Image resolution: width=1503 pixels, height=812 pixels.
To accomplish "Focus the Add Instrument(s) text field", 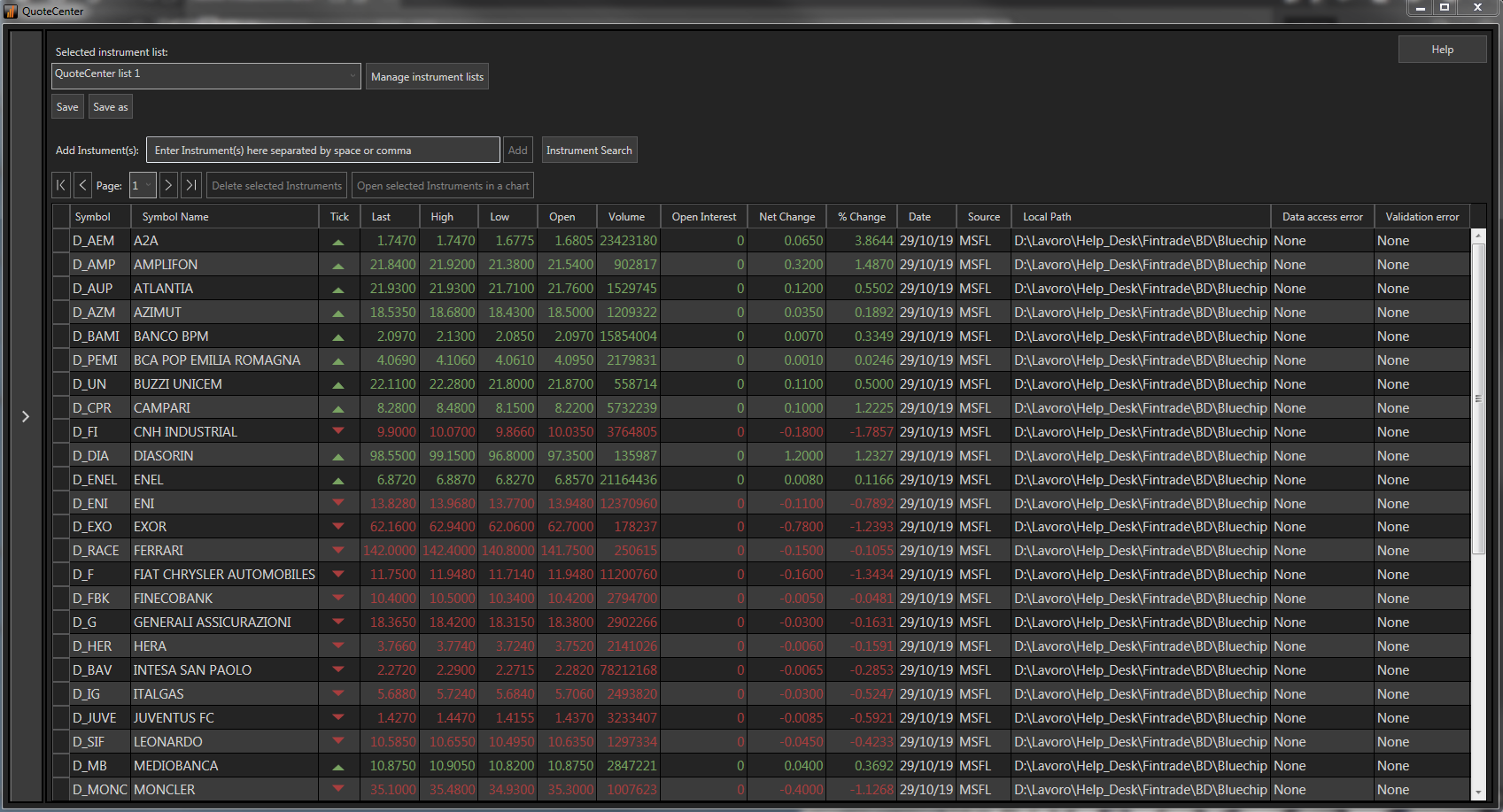I will [x=323, y=151].
